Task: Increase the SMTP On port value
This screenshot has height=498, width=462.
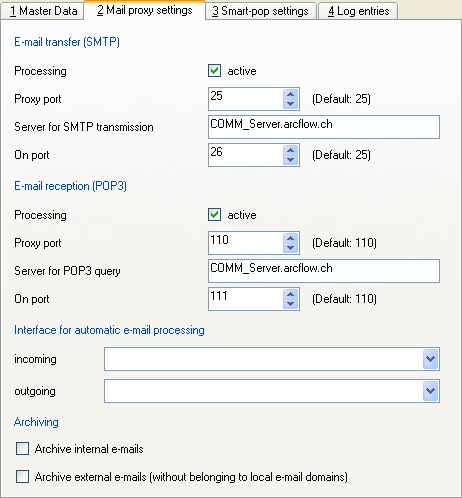Action: coord(290,150)
